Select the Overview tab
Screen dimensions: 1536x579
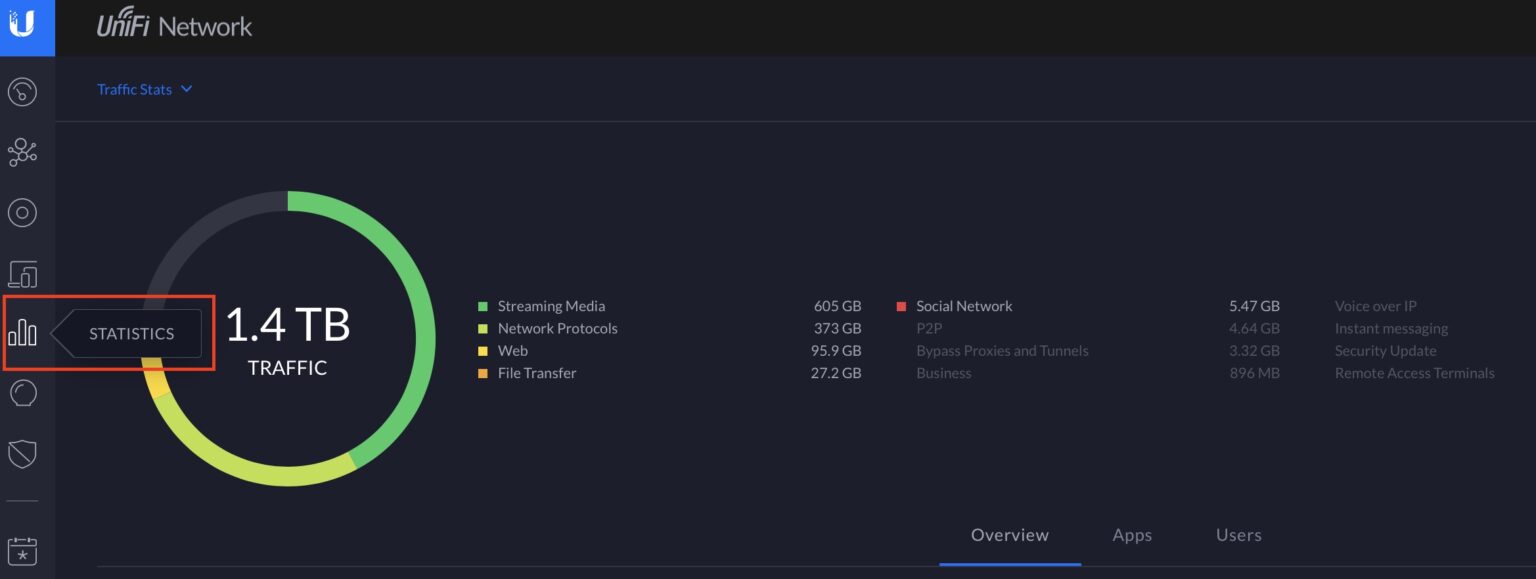point(1009,535)
